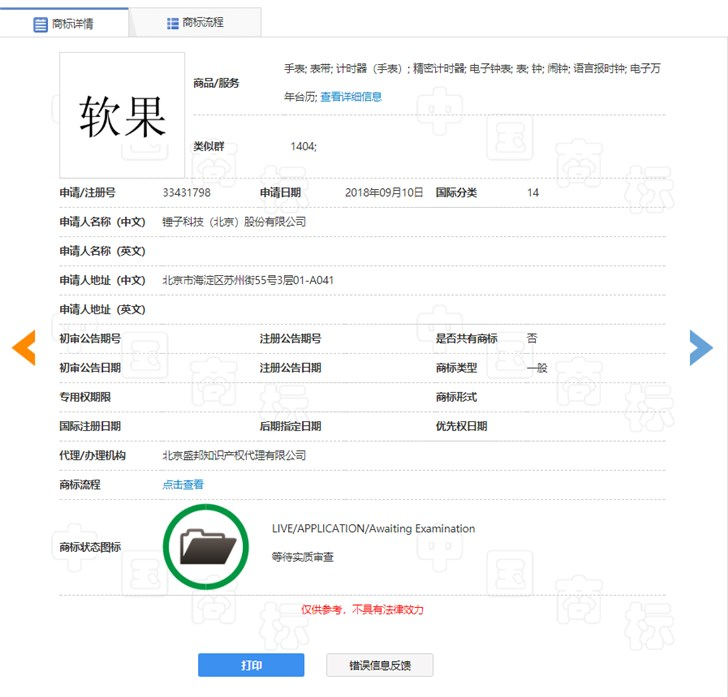This screenshot has height=697, width=728.
Task: Click the 申请人名称（英文） label
Action: click(103, 251)
